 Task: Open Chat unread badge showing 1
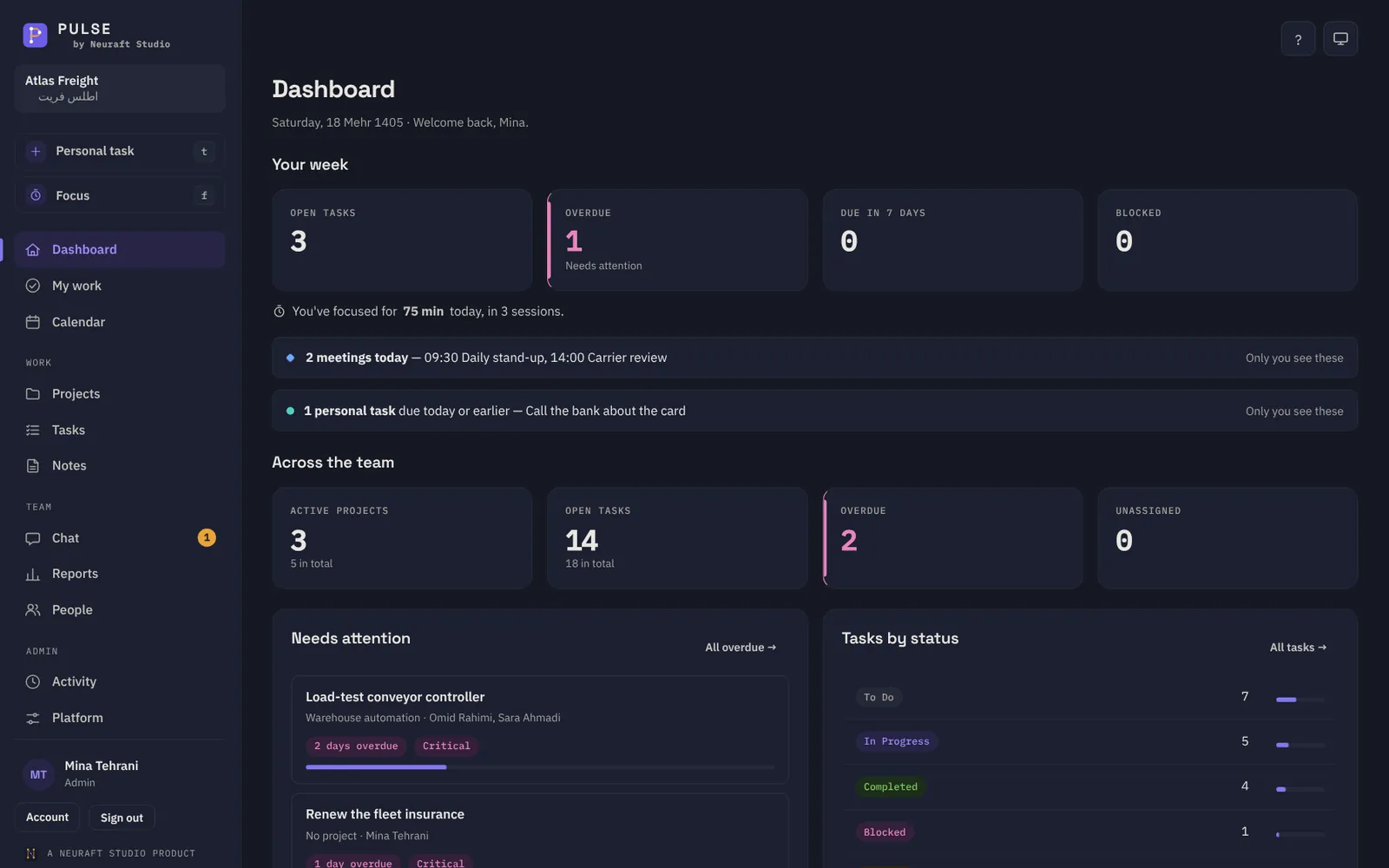coord(207,538)
